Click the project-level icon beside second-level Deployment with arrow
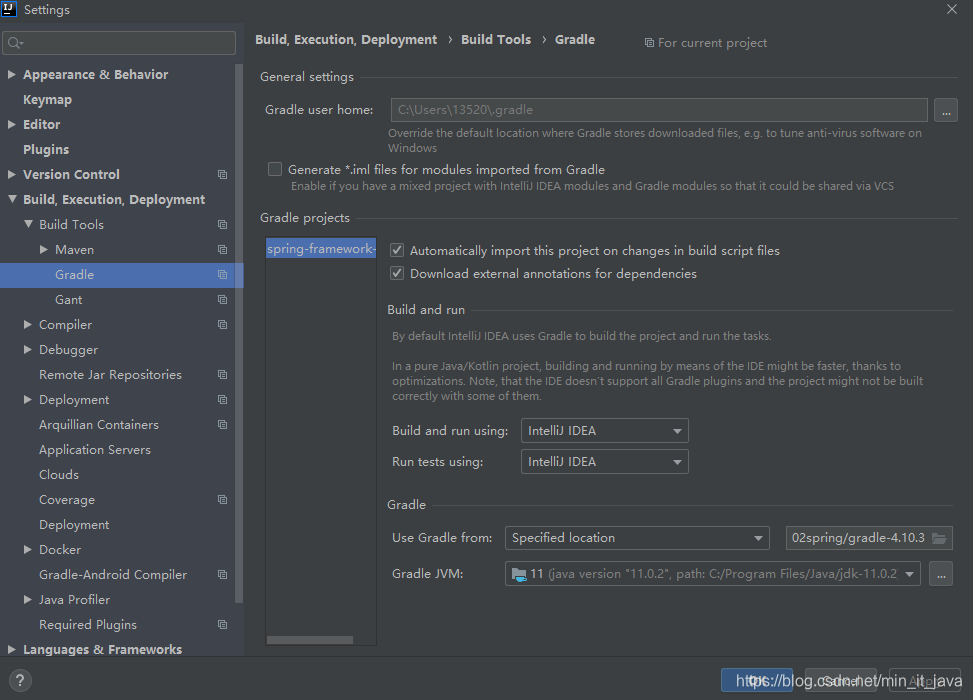This screenshot has height=700, width=973. tap(222, 400)
